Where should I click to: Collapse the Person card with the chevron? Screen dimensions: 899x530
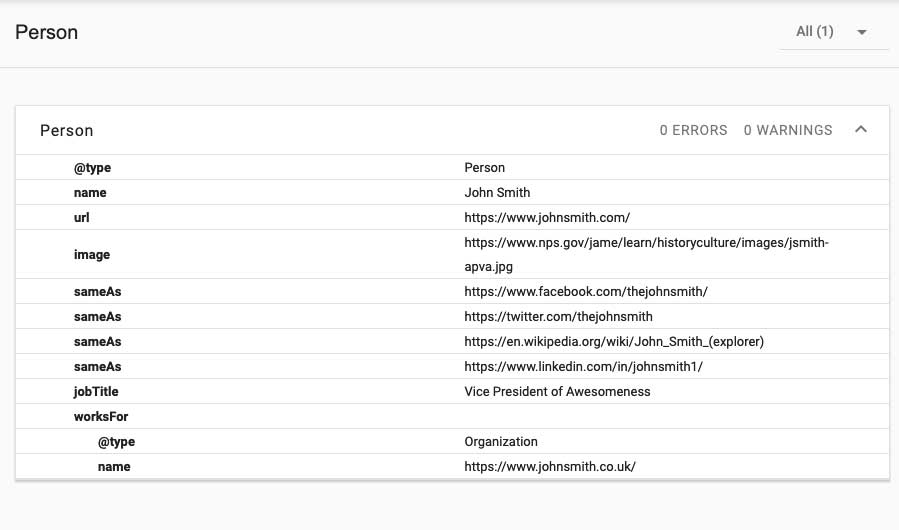(861, 130)
